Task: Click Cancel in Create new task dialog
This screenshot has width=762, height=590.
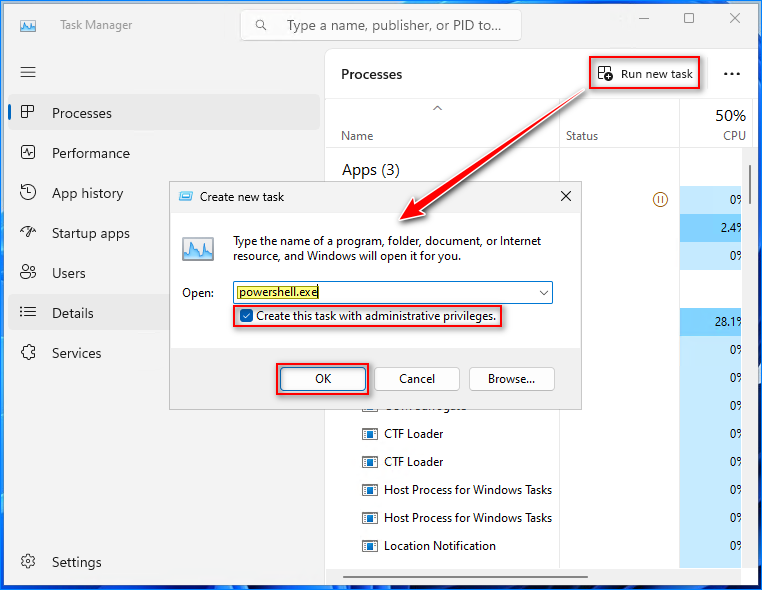Action: [417, 379]
